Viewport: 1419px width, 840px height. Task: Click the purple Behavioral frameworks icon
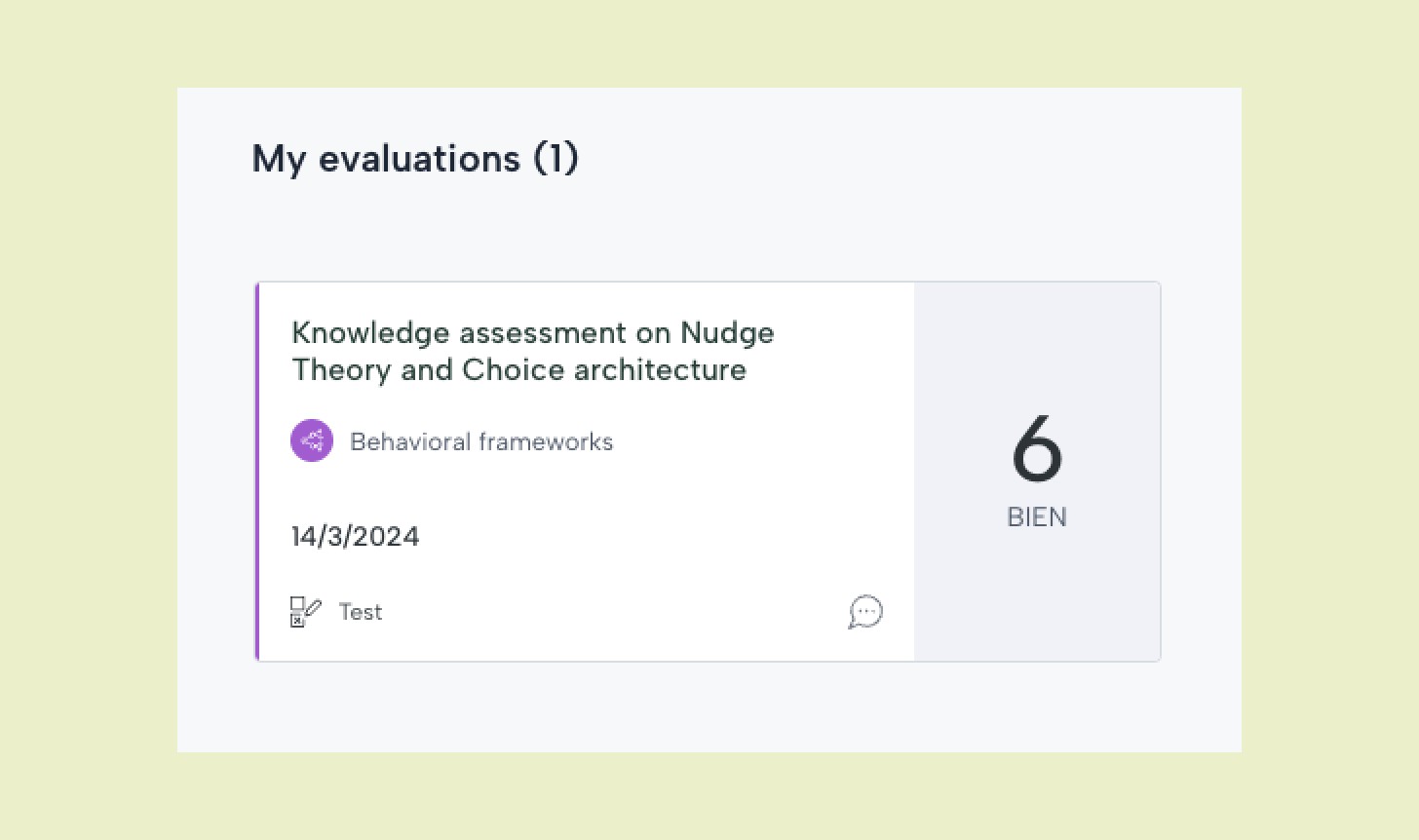pyautogui.click(x=312, y=441)
